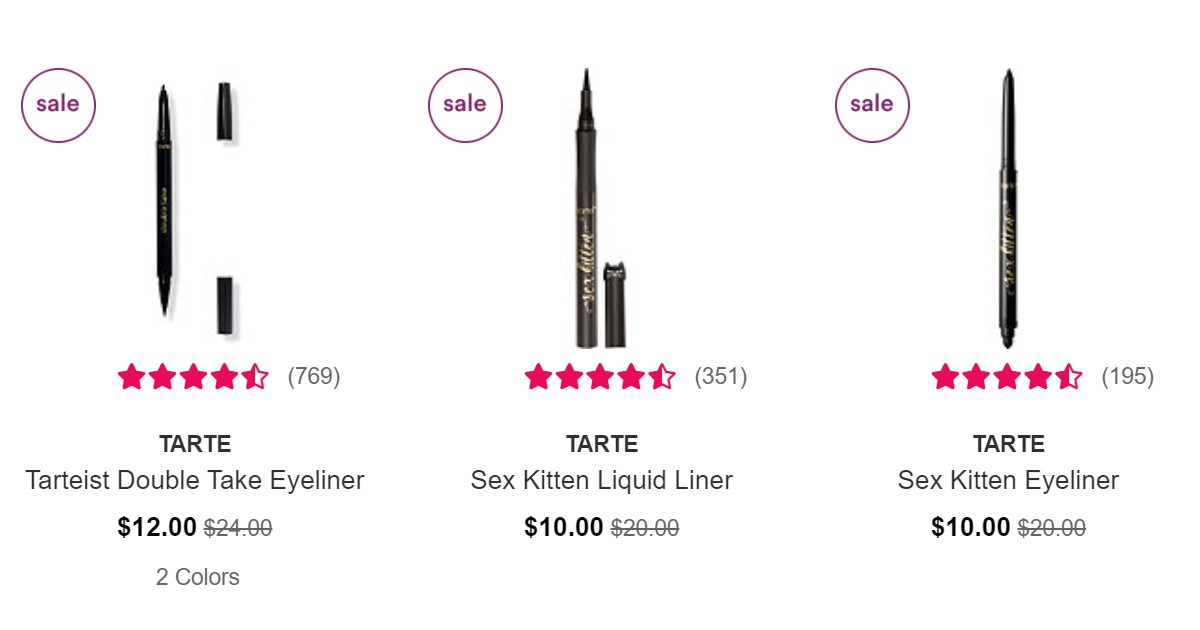Viewport: 1200px width, 630px height.
Task: Select the star rating for Tarteist Double Take Eyeliner
Action: click(195, 377)
